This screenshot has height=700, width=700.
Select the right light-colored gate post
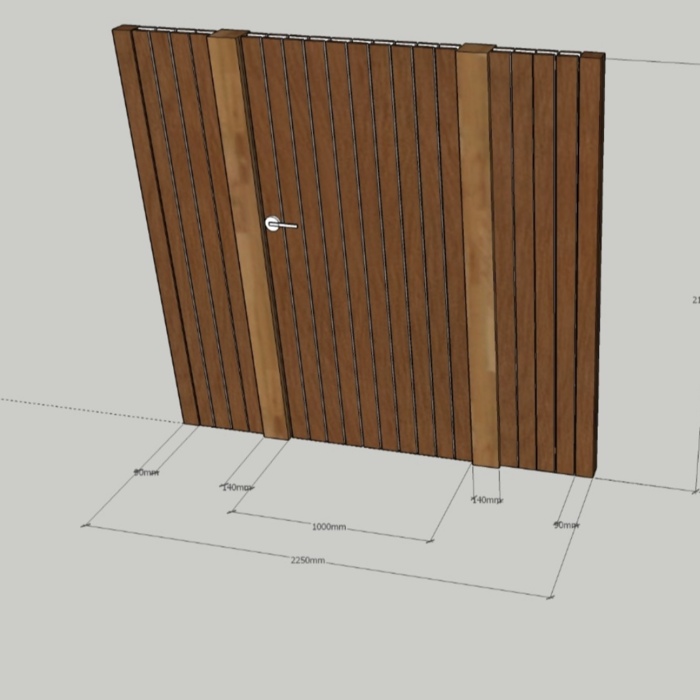pos(478,260)
